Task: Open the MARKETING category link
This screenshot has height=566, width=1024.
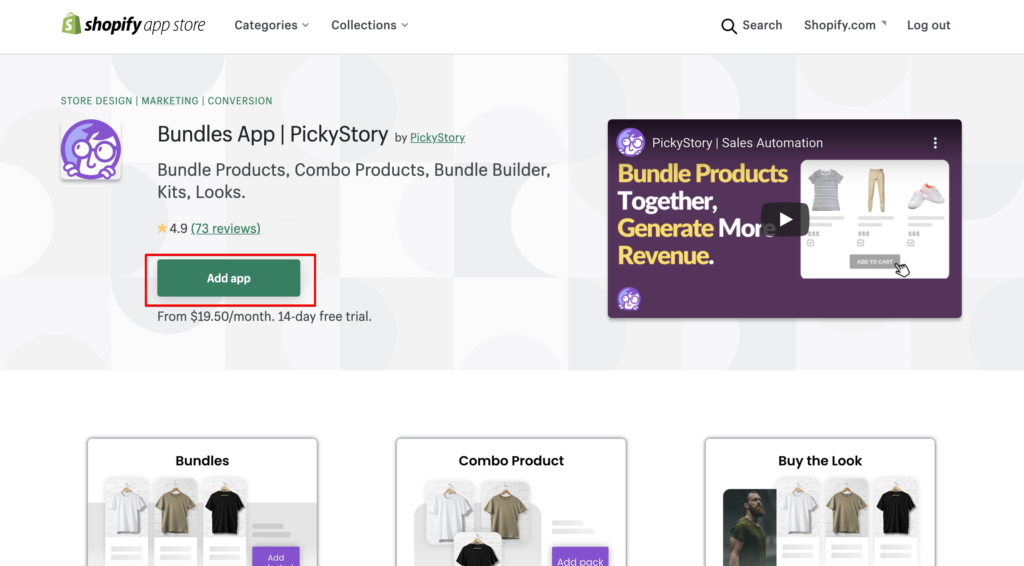Action: pyautogui.click(x=170, y=101)
